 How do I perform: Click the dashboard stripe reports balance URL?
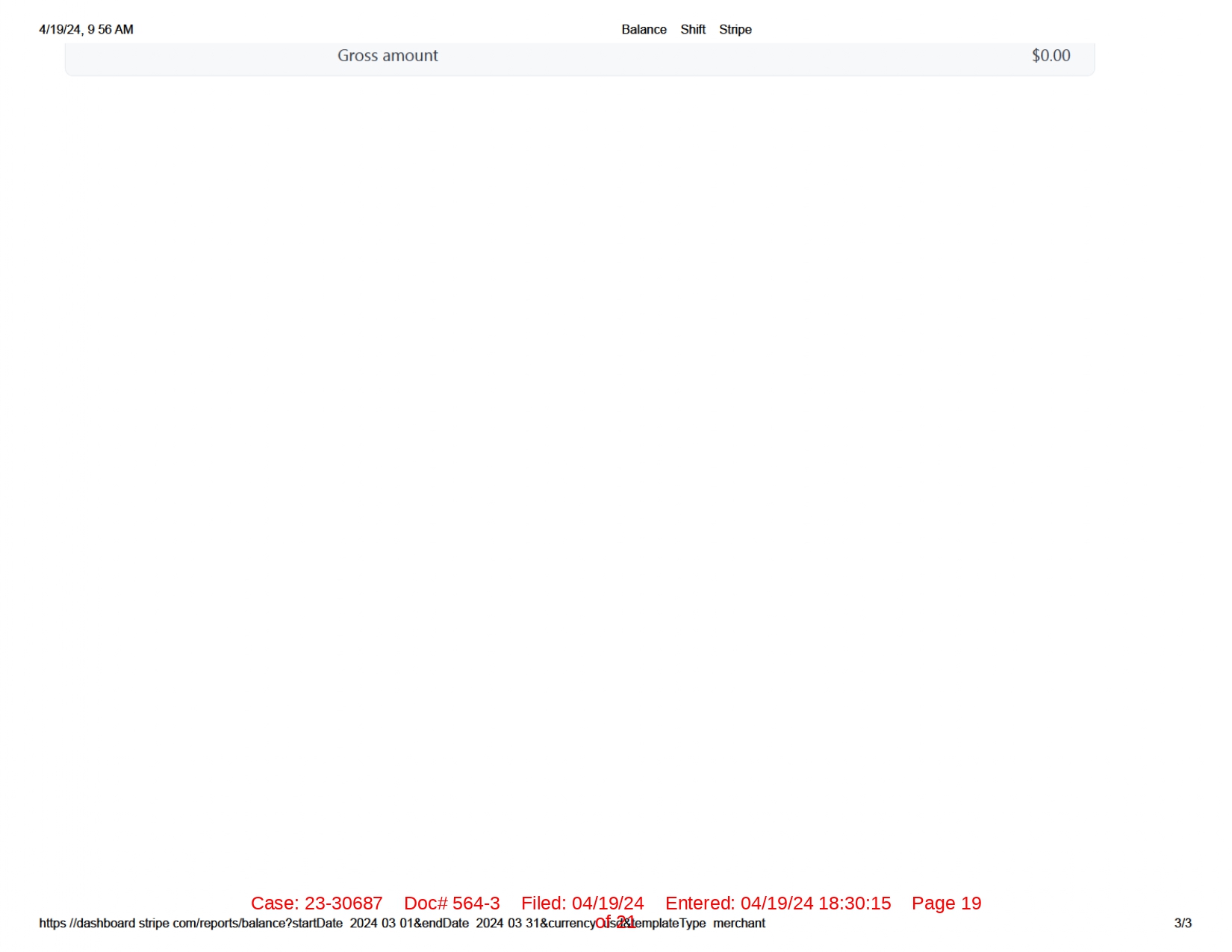pos(402,924)
